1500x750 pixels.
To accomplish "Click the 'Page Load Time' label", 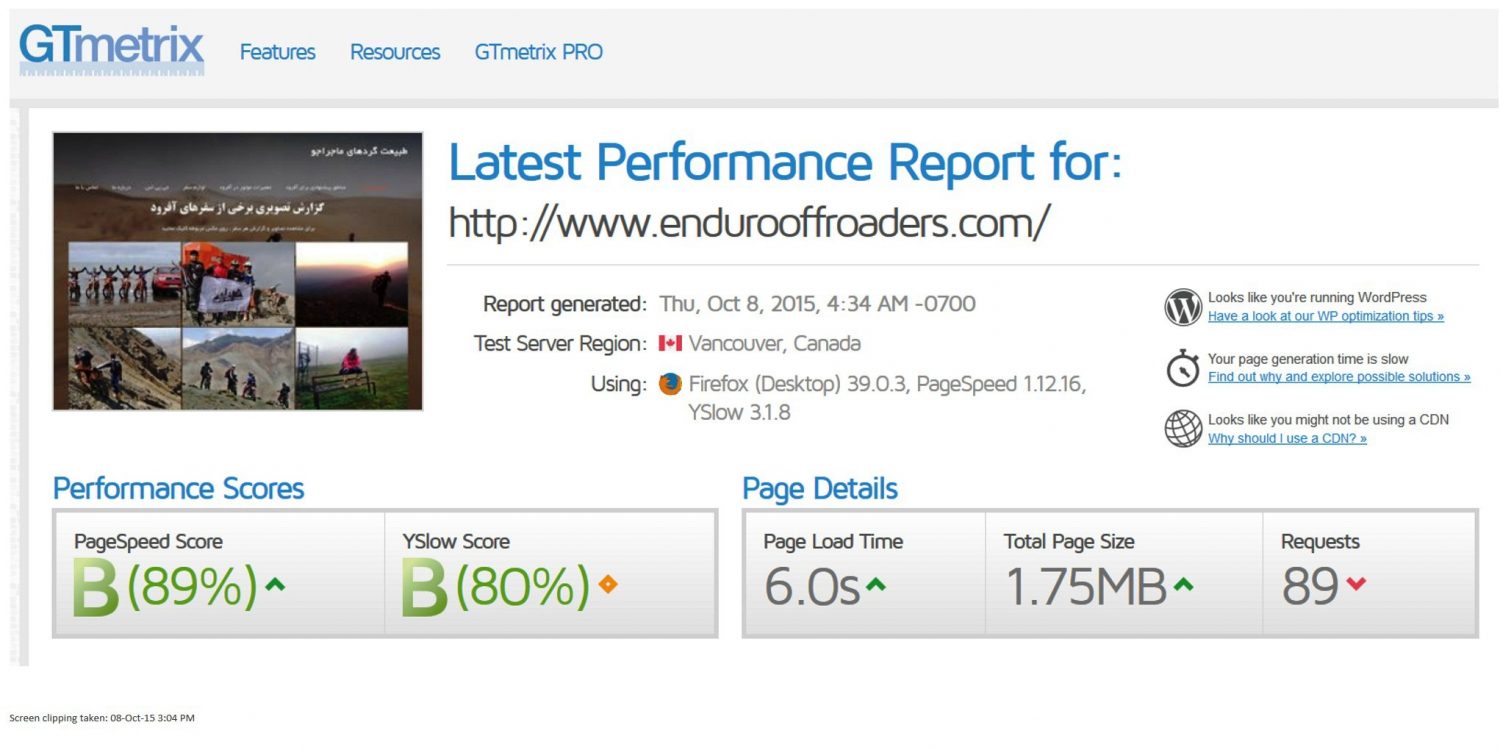I will (x=833, y=542).
